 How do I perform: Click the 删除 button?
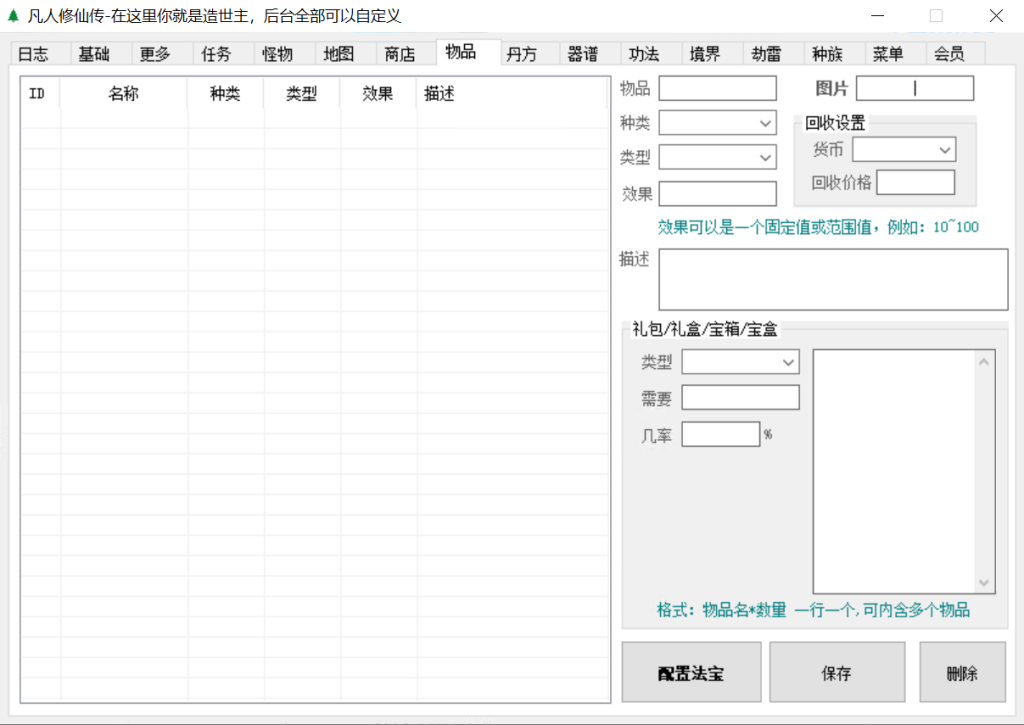[x=962, y=673]
